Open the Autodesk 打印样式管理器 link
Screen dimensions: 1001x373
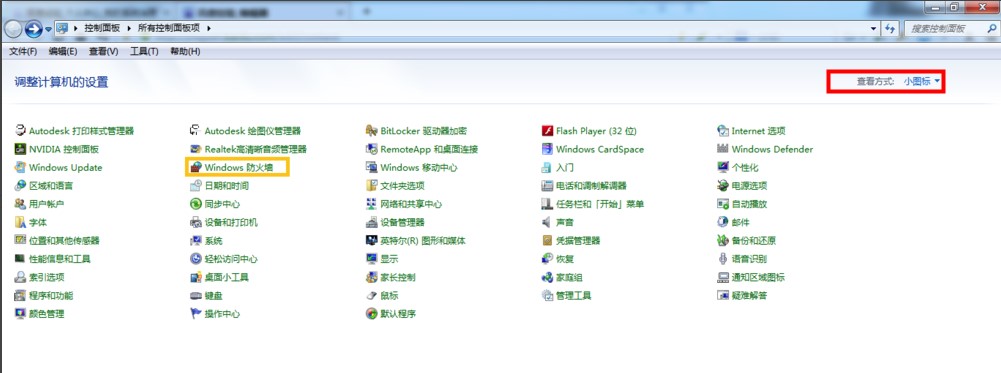tap(82, 131)
